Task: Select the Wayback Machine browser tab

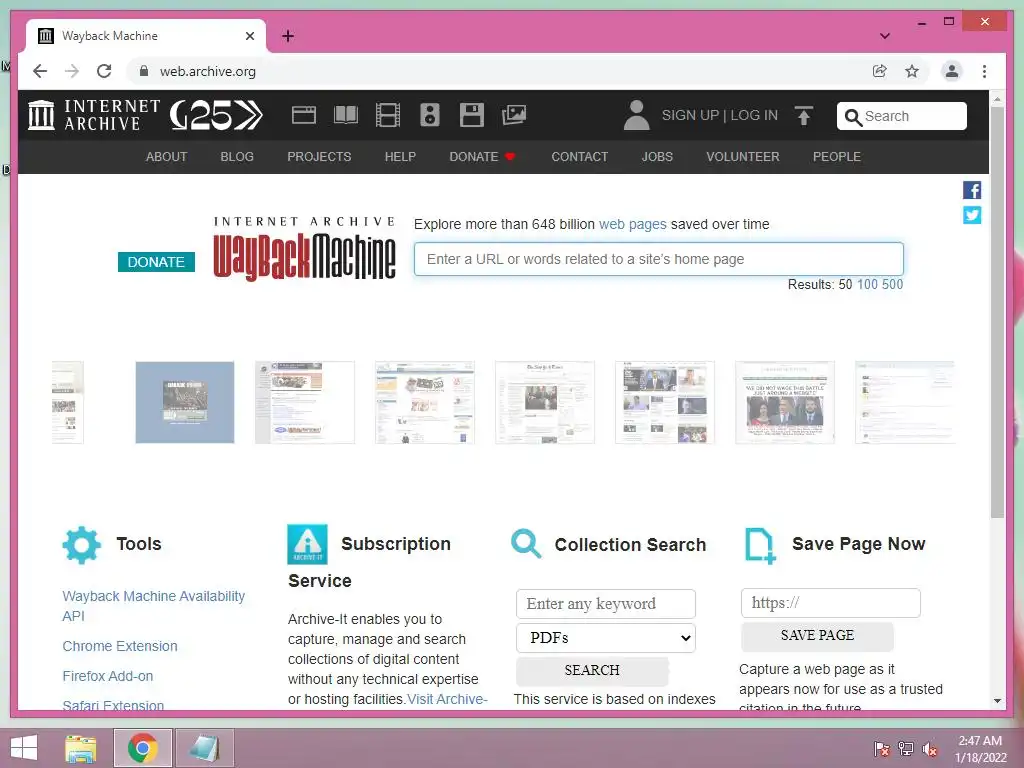Action: coord(145,36)
